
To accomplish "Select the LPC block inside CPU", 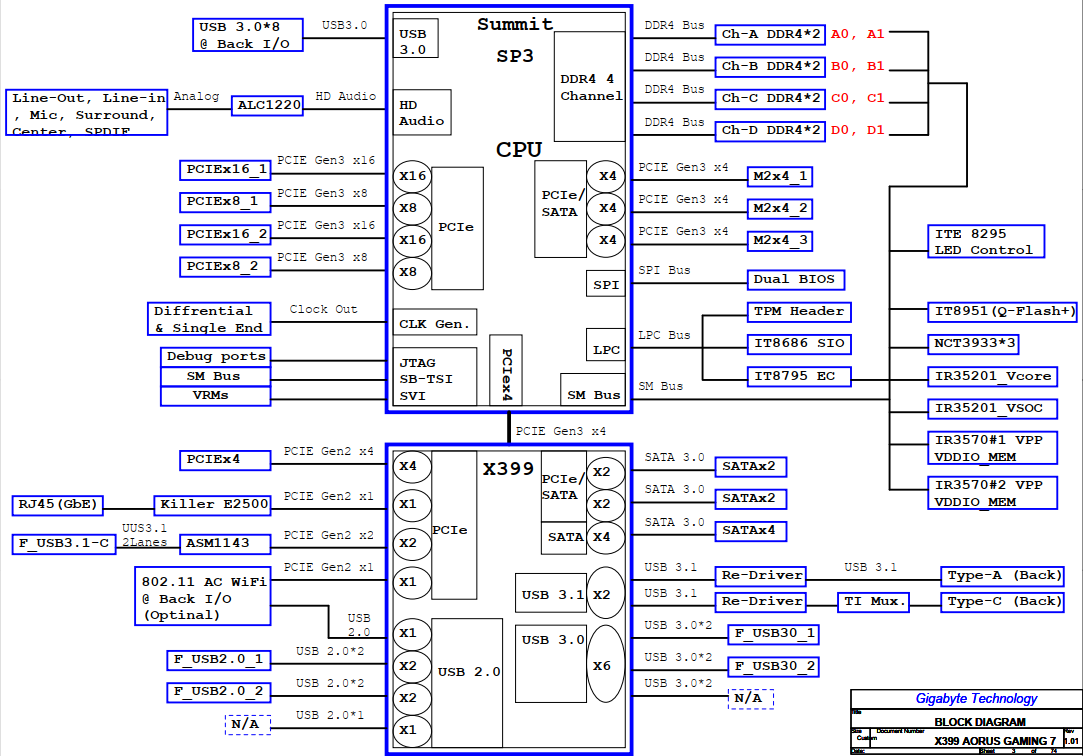I will click(605, 345).
